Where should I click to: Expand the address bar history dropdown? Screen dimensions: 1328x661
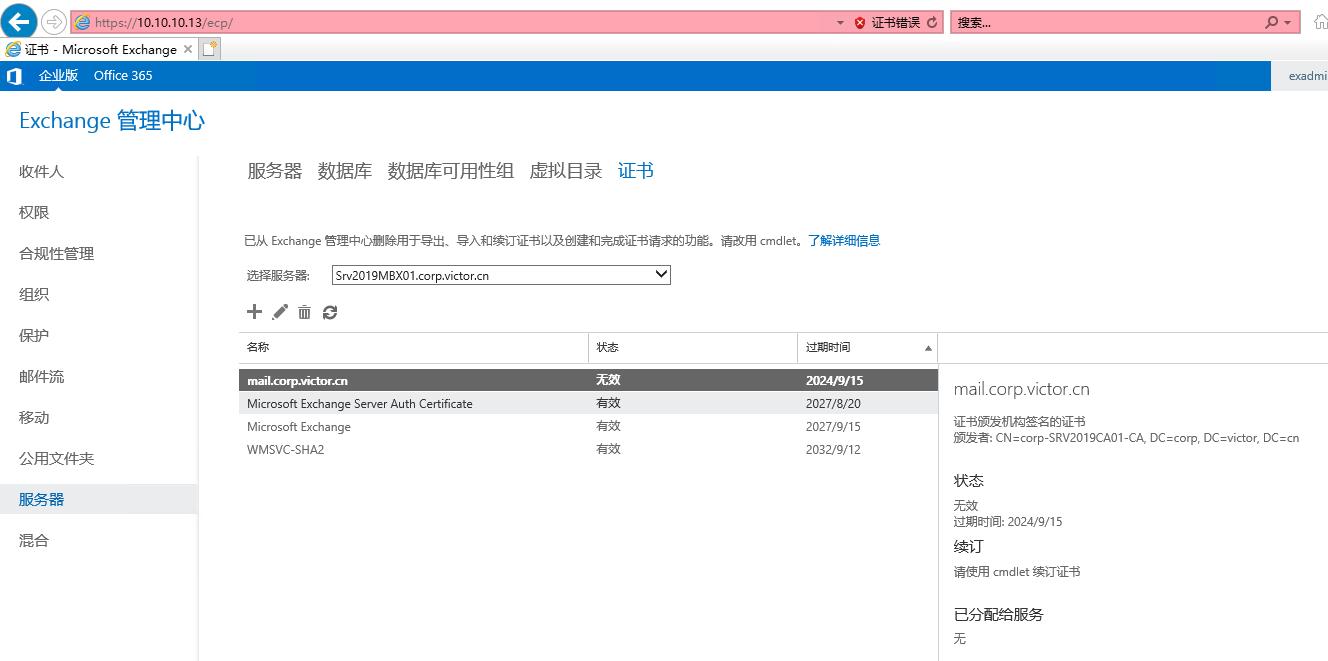840,20
